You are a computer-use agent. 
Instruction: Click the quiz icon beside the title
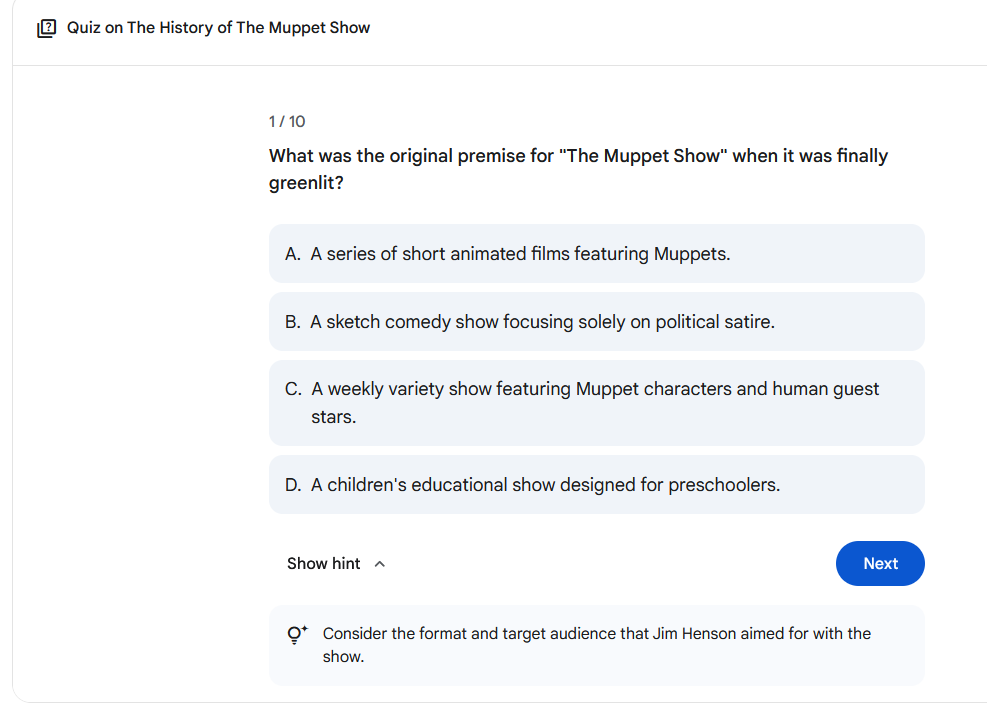pyautogui.click(x=47, y=28)
